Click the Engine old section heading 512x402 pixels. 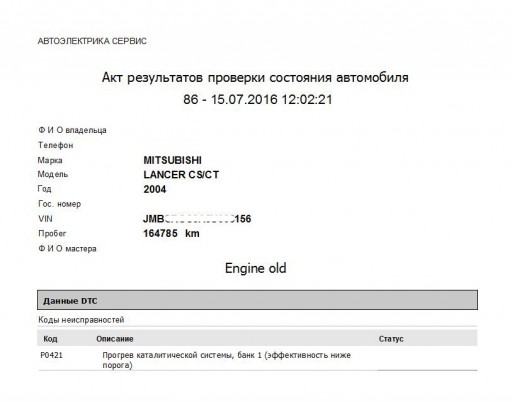[256, 268]
